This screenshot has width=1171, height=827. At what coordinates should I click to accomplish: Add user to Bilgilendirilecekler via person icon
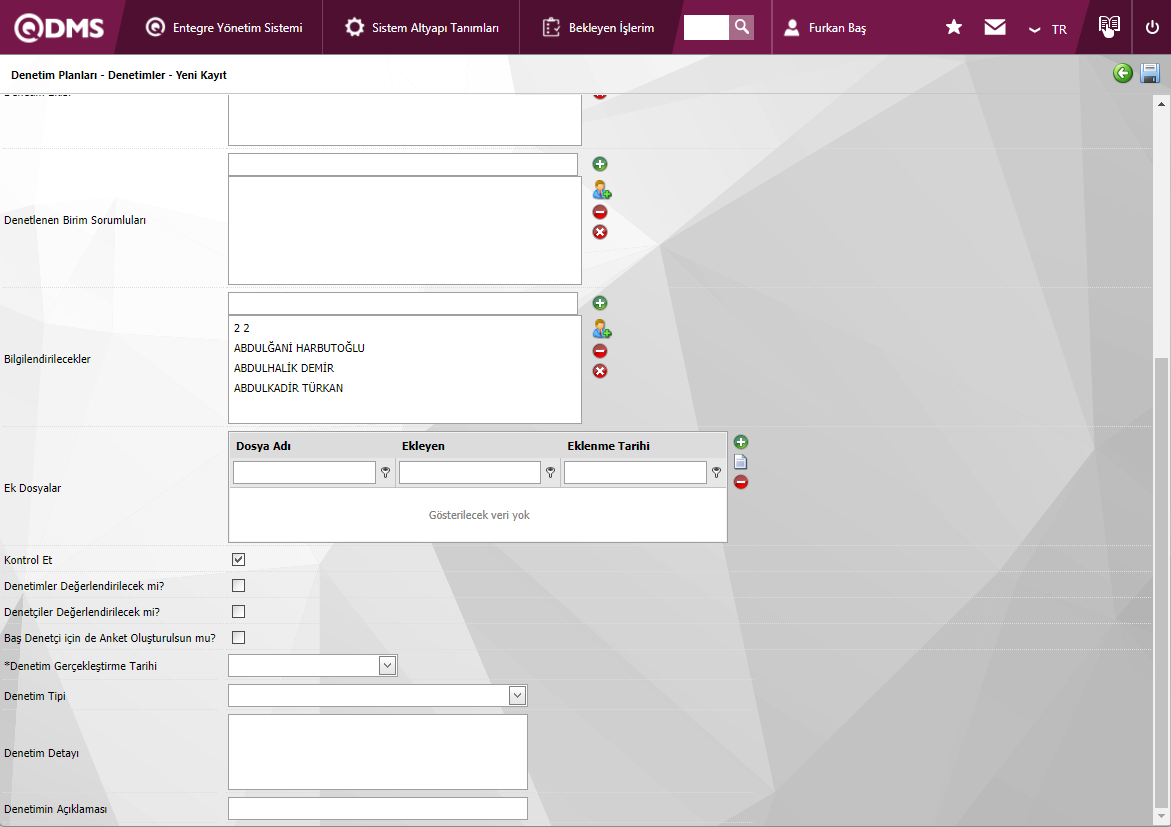pos(601,328)
